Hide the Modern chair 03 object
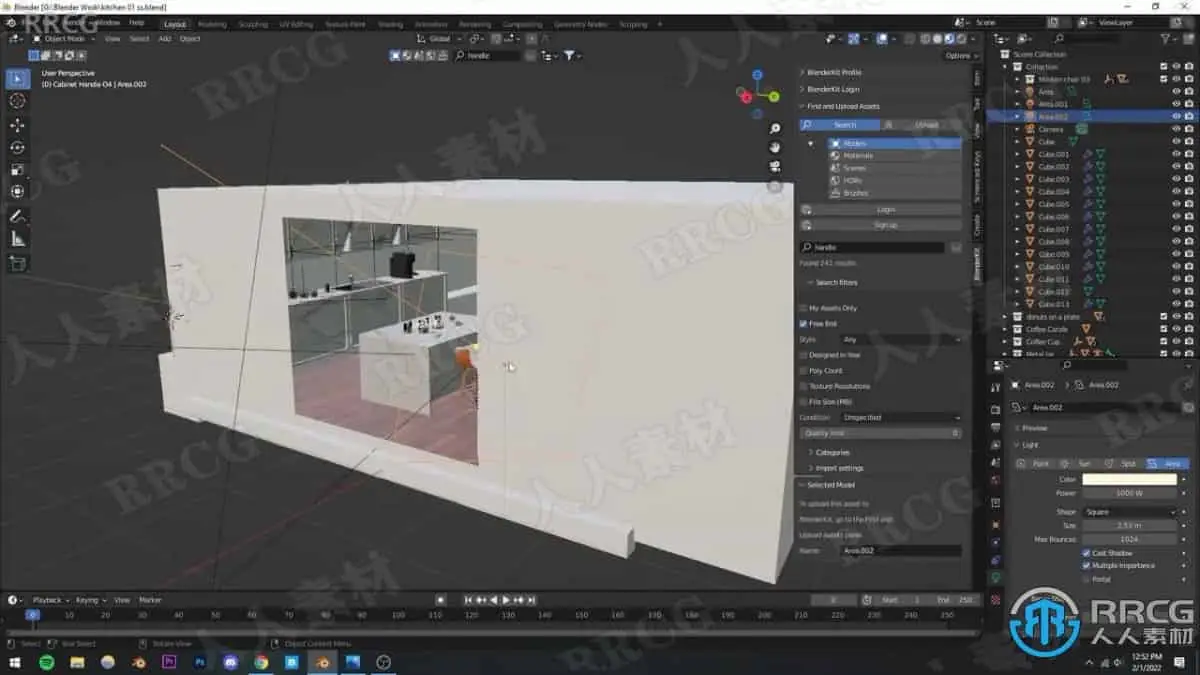 [1176, 78]
